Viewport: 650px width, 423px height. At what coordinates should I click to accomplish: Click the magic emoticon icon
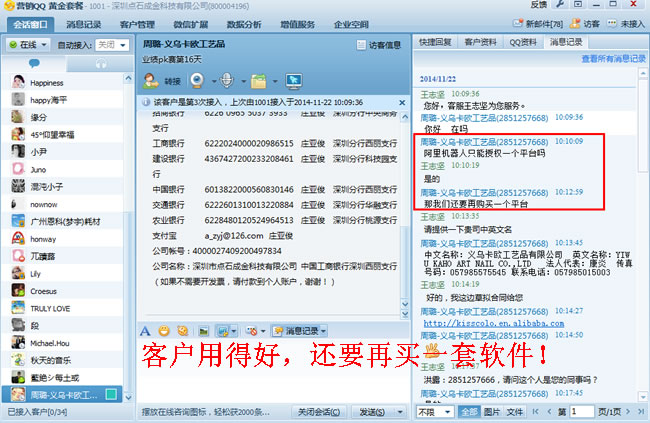[183, 331]
